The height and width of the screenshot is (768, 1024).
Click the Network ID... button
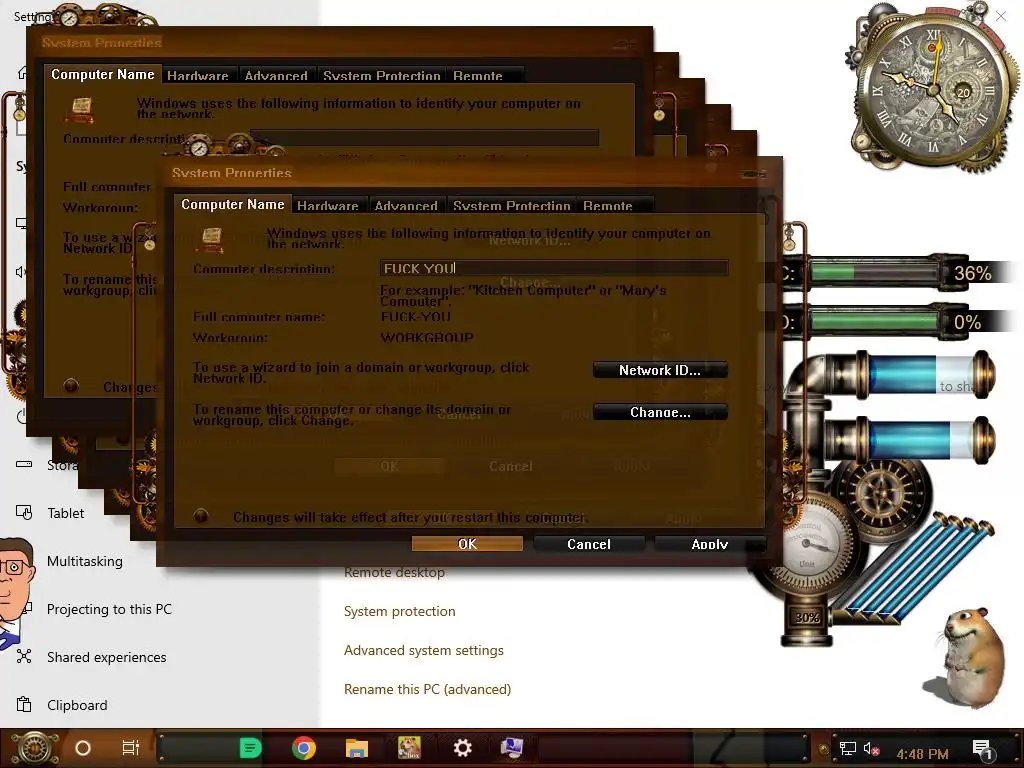coord(660,370)
